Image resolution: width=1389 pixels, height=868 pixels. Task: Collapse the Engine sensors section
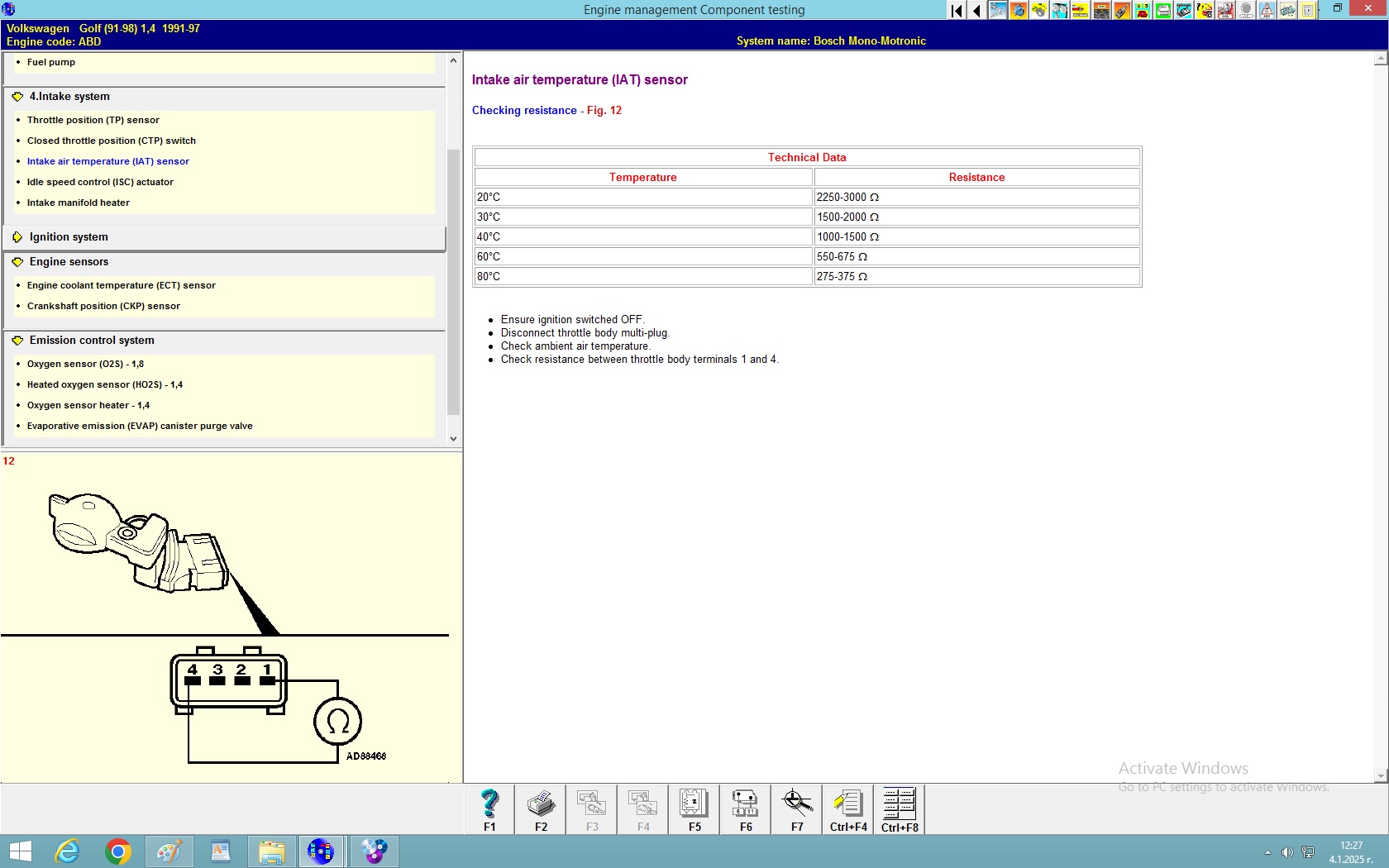click(17, 262)
